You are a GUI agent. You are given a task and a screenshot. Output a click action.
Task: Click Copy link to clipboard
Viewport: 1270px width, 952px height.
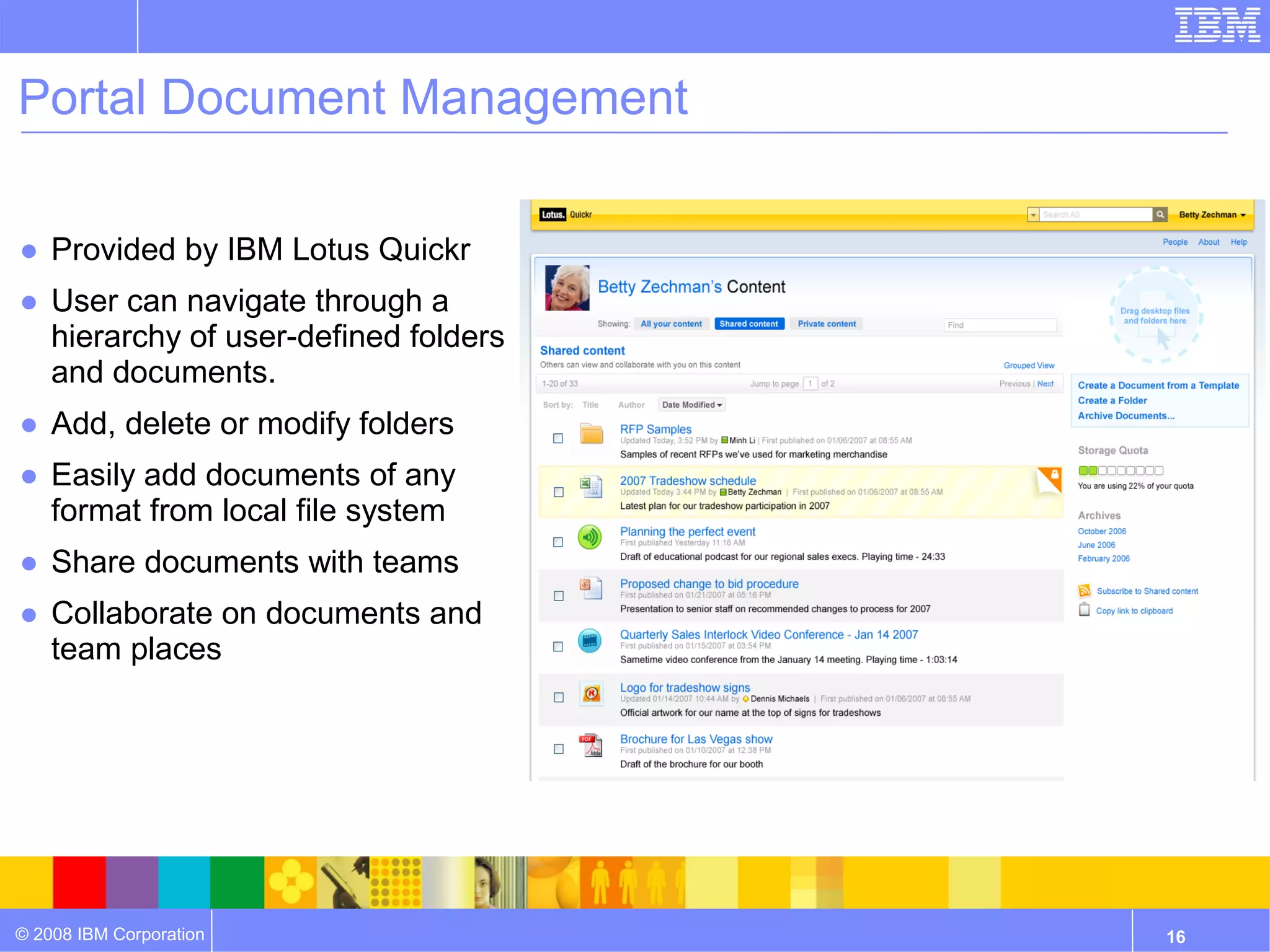tap(1134, 610)
